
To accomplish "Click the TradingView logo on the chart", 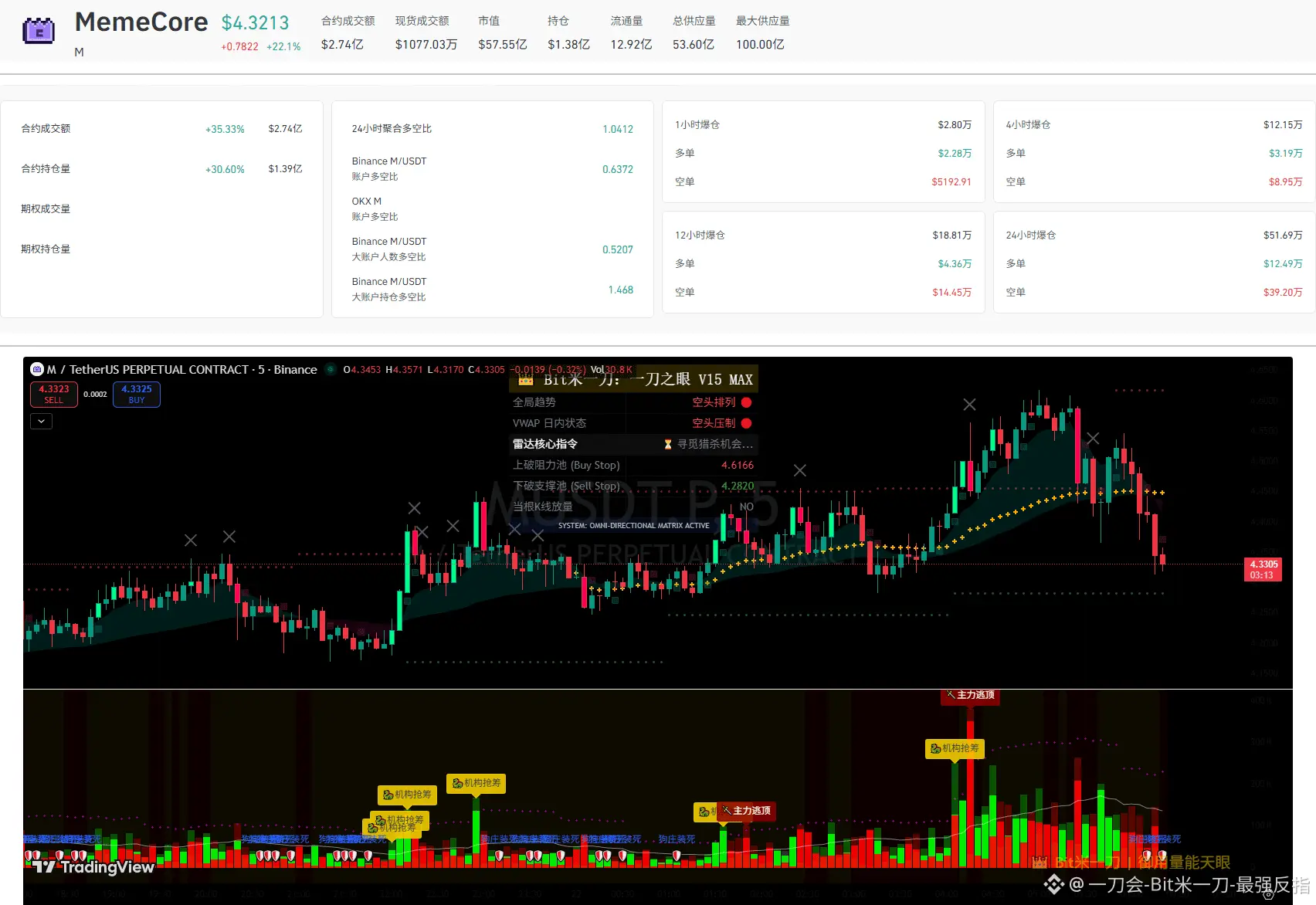I will (x=93, y=866).
